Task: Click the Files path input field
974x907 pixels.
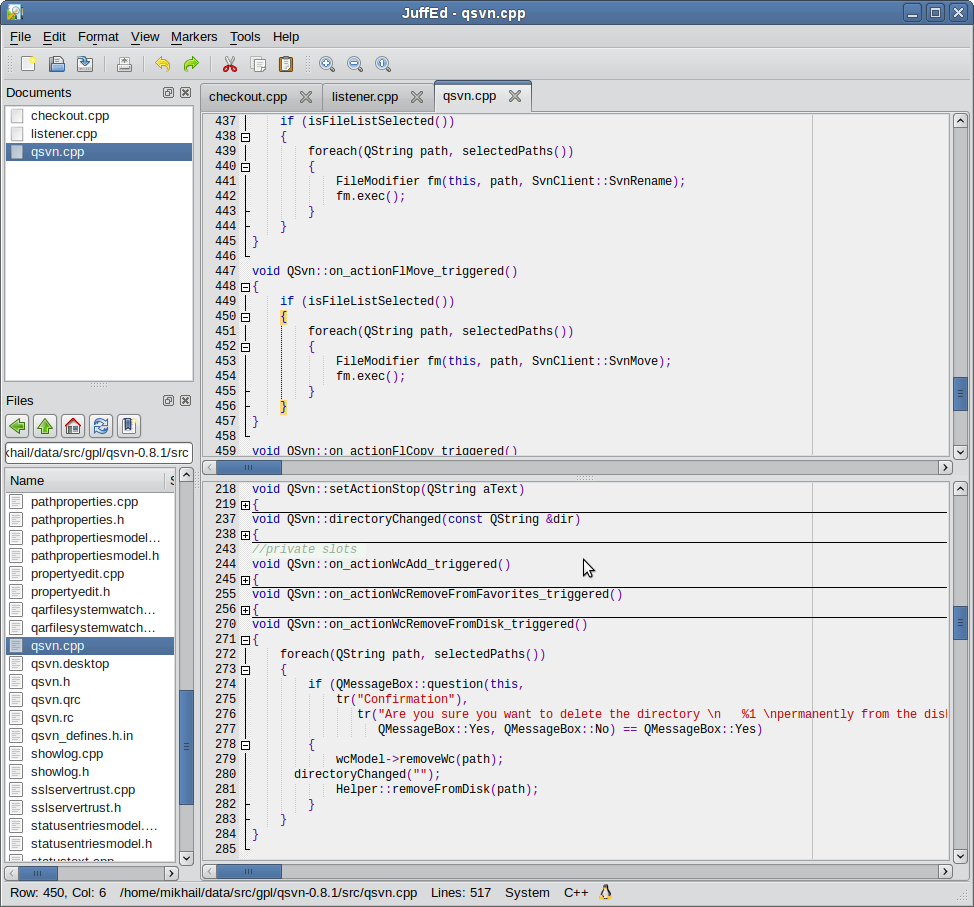Action: pos(99,452)
